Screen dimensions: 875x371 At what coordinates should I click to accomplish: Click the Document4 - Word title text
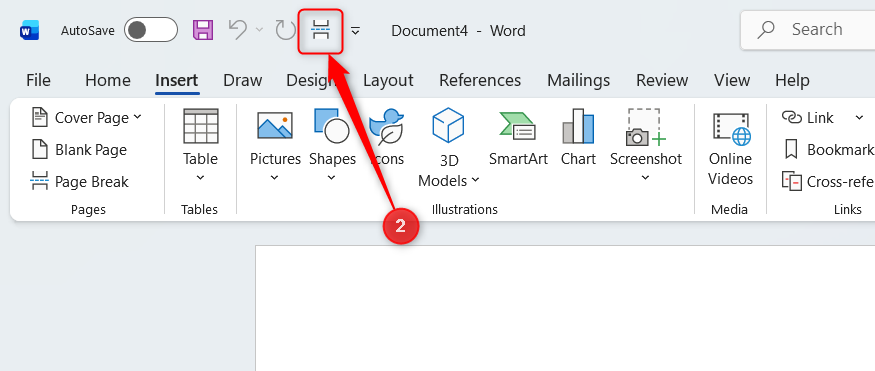tap(458, 31)
